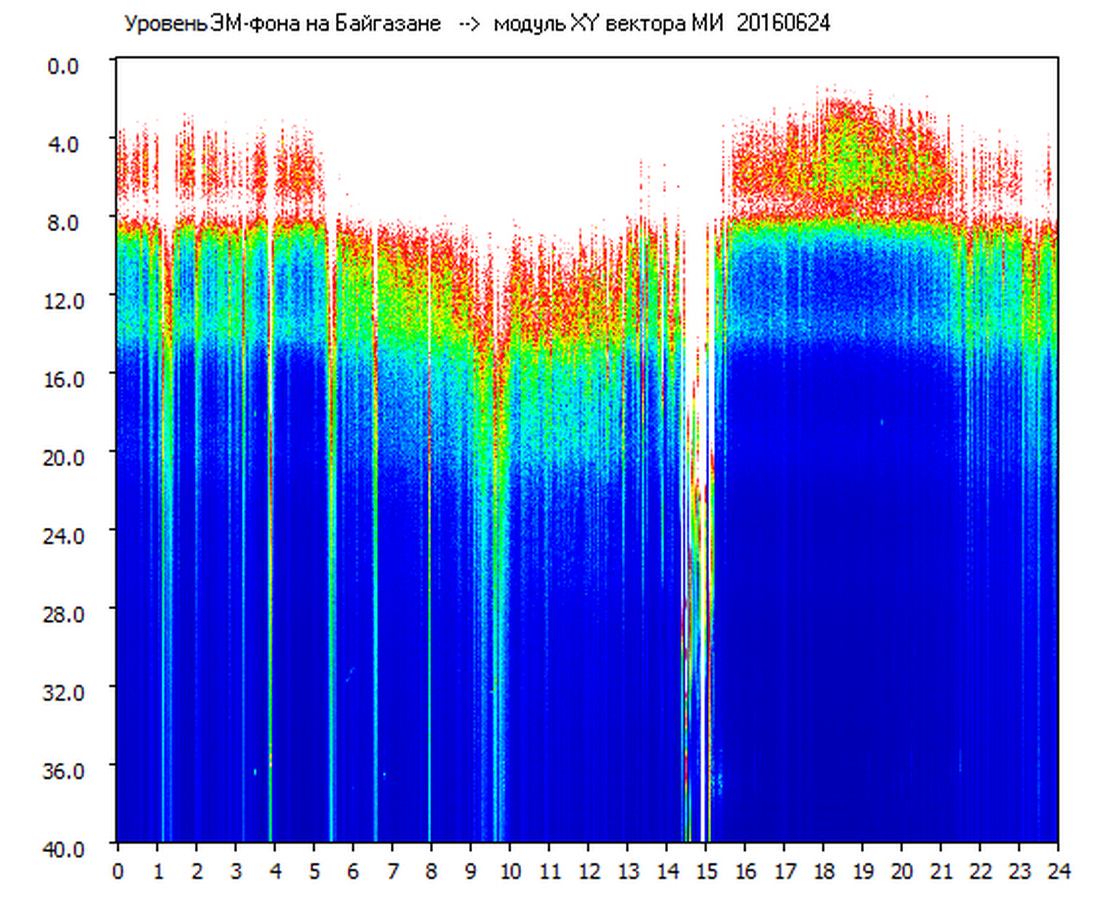Click the hour 18 label on time axis
Screen dimensions: 1096x900
pyautogui.click(x=823, y=870)
